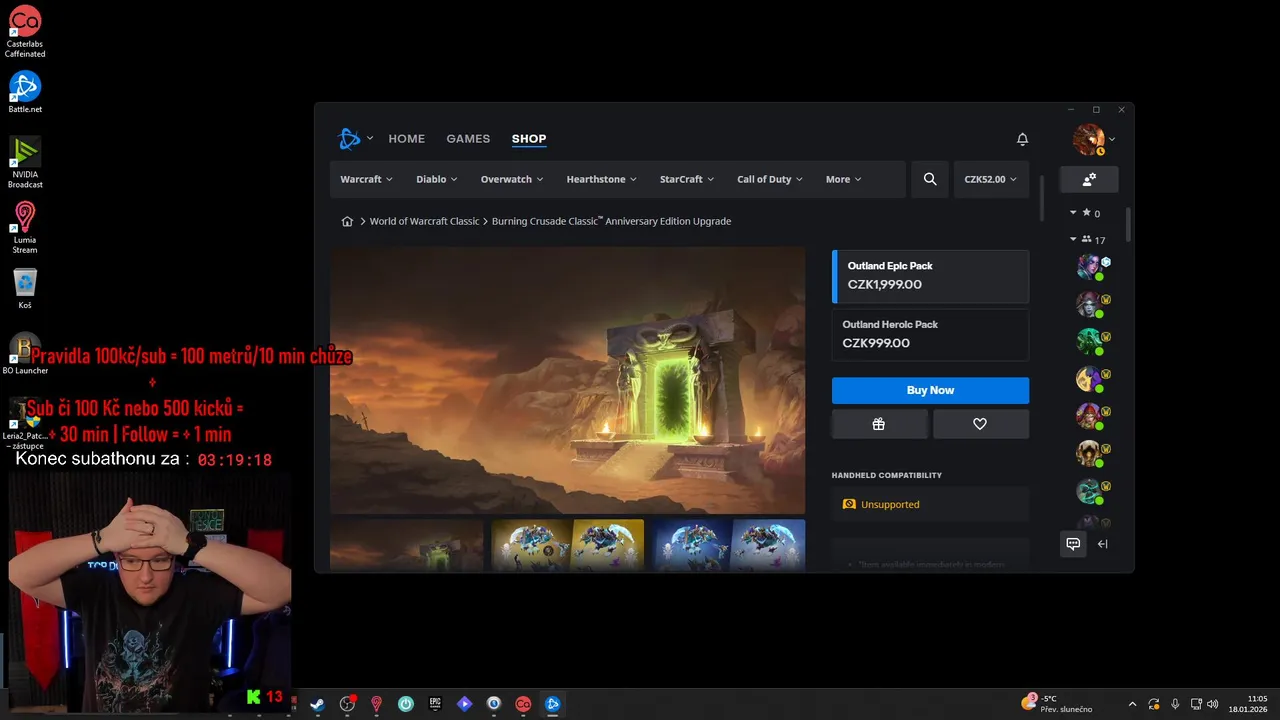Open the Battle.net desktop shortcut

25,92
